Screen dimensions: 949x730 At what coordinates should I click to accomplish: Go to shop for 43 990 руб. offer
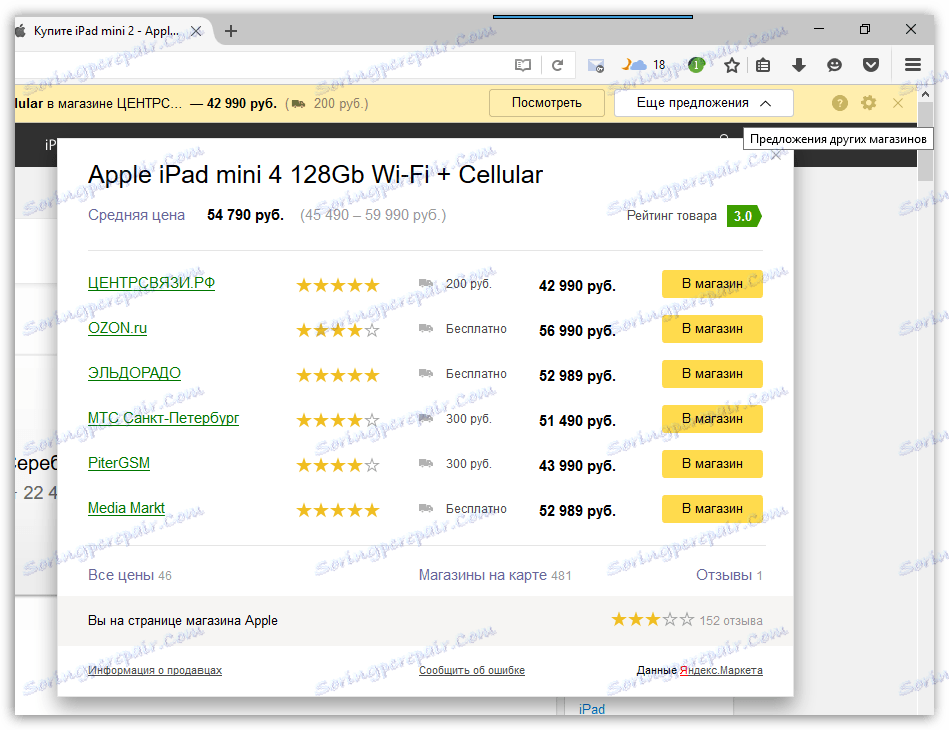coord(712,464)
